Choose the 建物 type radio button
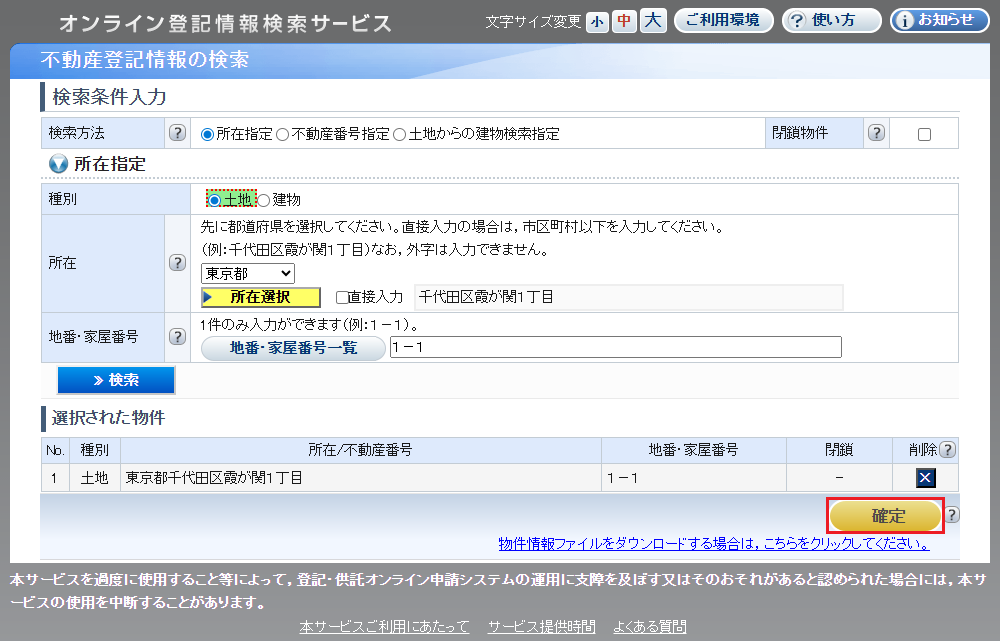This screenshot has height=641, width=1000. click(264, 200)
